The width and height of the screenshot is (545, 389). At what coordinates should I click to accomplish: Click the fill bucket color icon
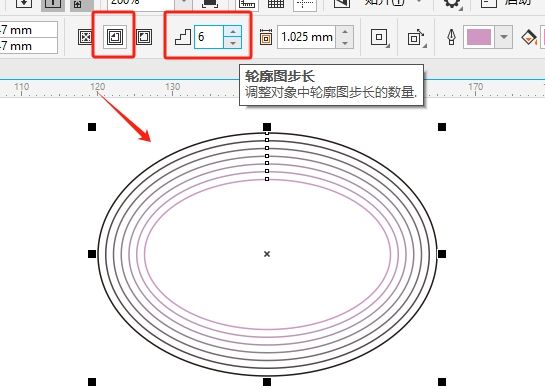pyautogui.click(x=529, y=37)
